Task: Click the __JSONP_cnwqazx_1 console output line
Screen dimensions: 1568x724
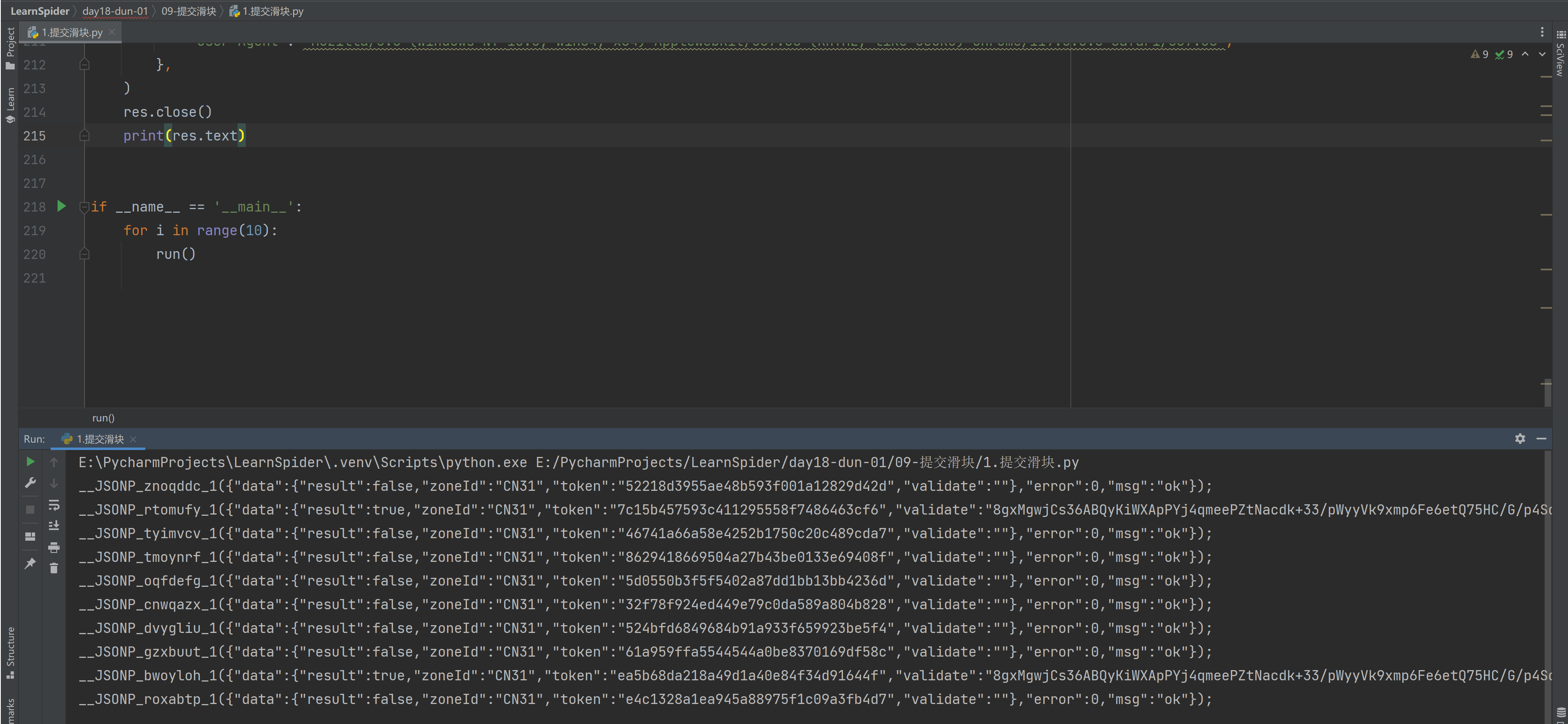Action: click(645, 605)
